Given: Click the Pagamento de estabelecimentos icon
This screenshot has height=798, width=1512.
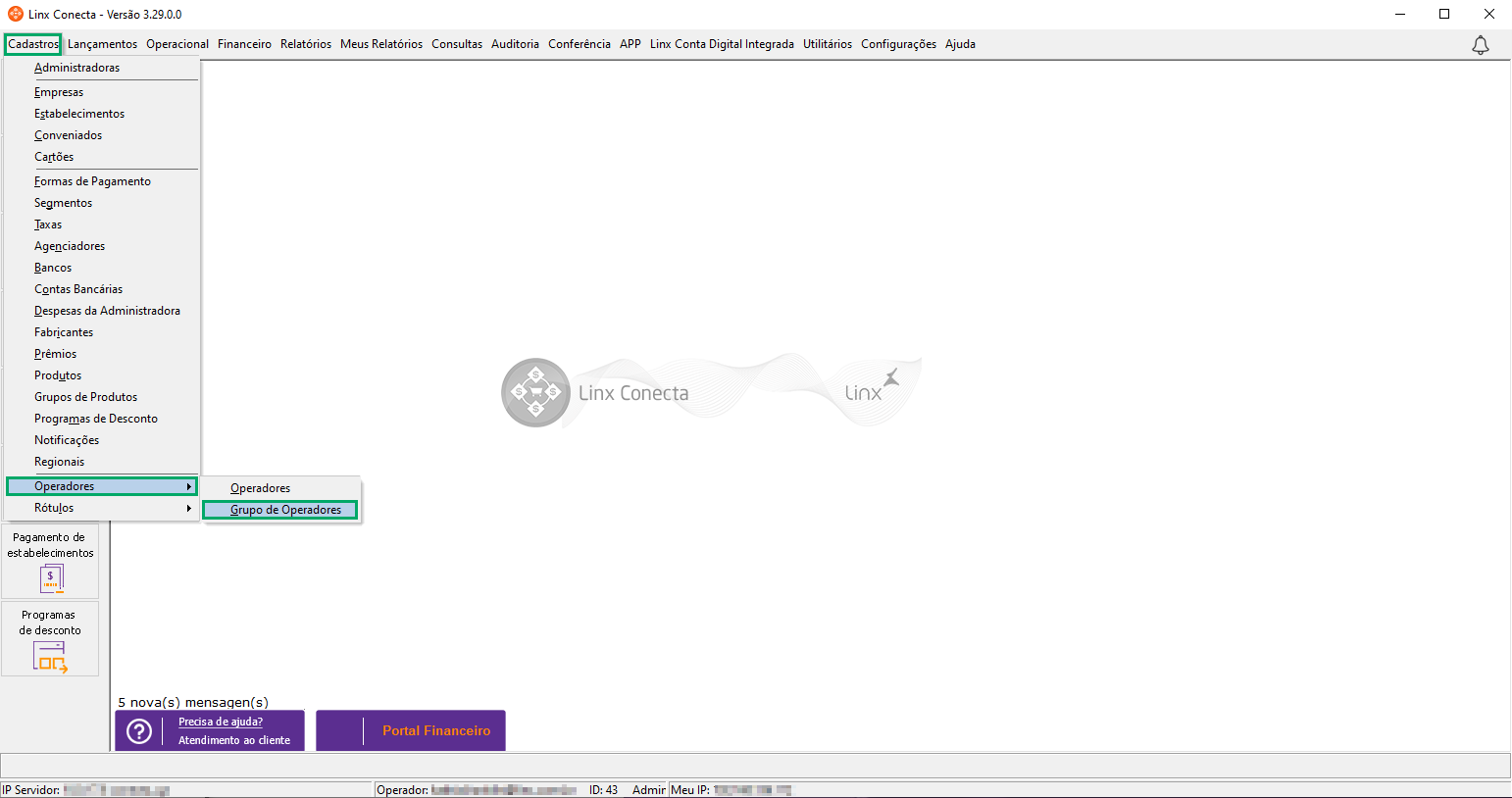Looking at the screenshot, I should point(51,579).
